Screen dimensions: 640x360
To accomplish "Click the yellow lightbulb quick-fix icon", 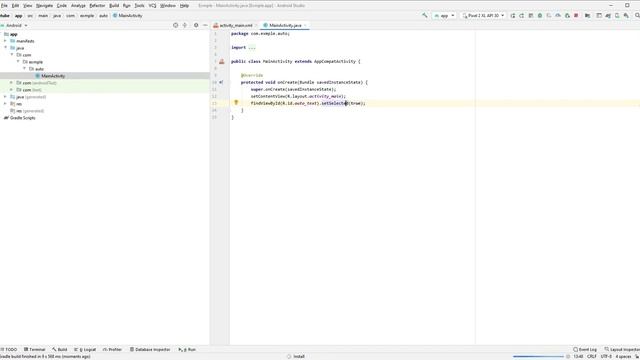I will pos(236,103).
